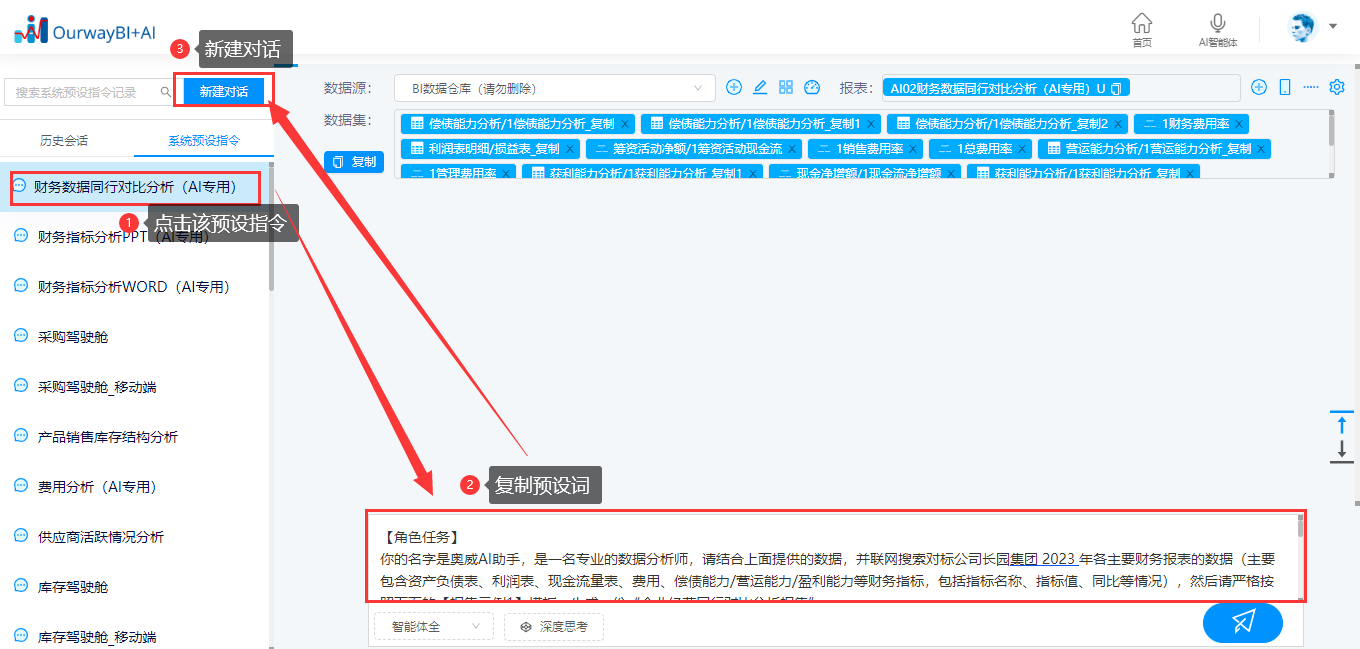Click the mobile phone preview icon
This screenshot has width=1360, height=649.
tap(1285, 87)
